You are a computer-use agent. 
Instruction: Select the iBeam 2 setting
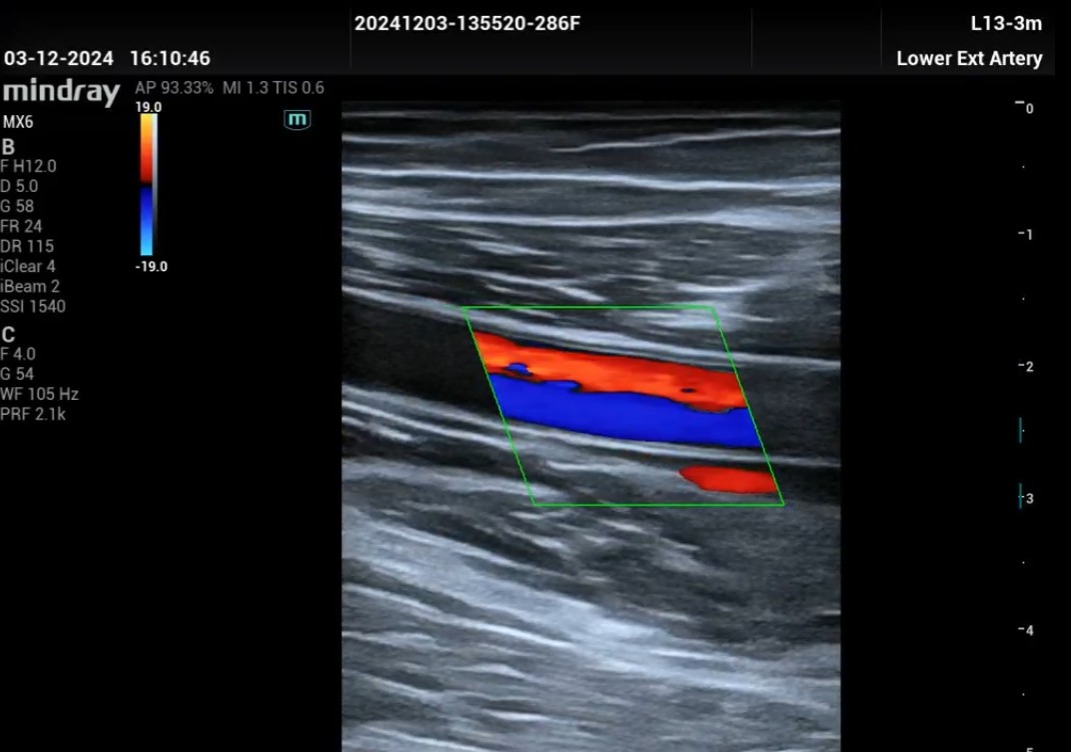[x=30, y=286]
